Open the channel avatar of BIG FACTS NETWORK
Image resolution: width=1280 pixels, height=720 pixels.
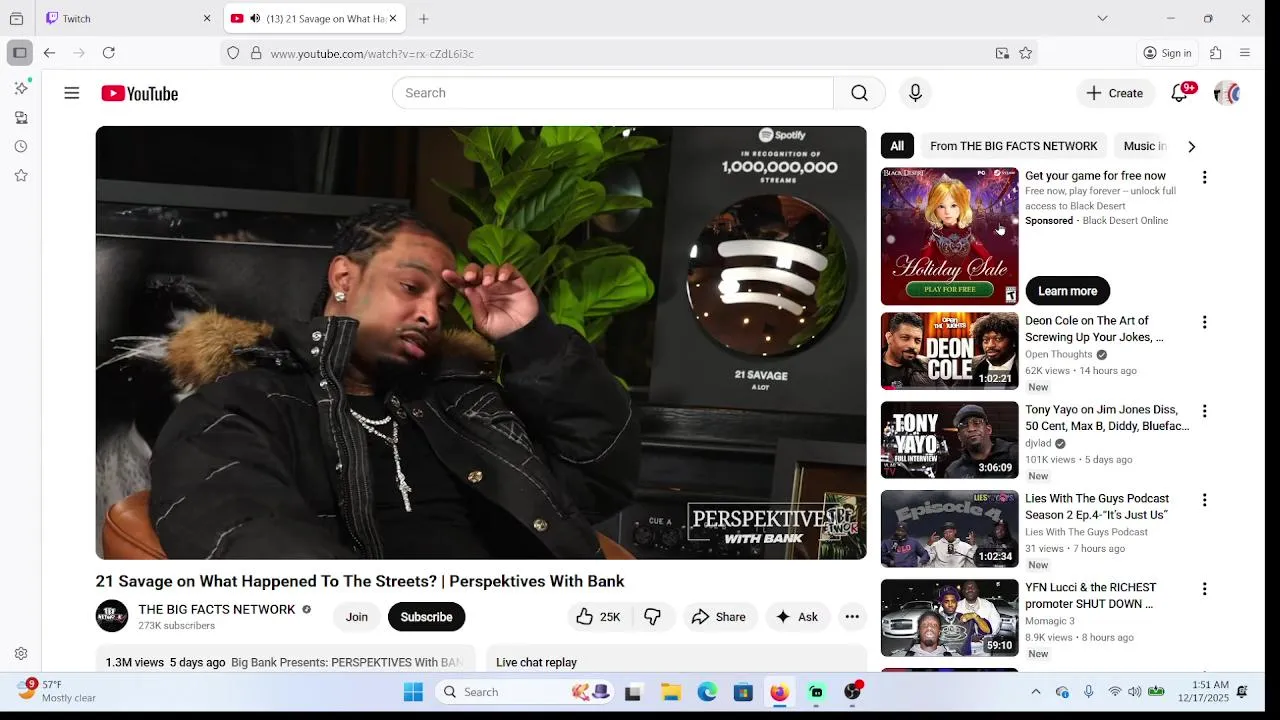click(x=112, y=616)
